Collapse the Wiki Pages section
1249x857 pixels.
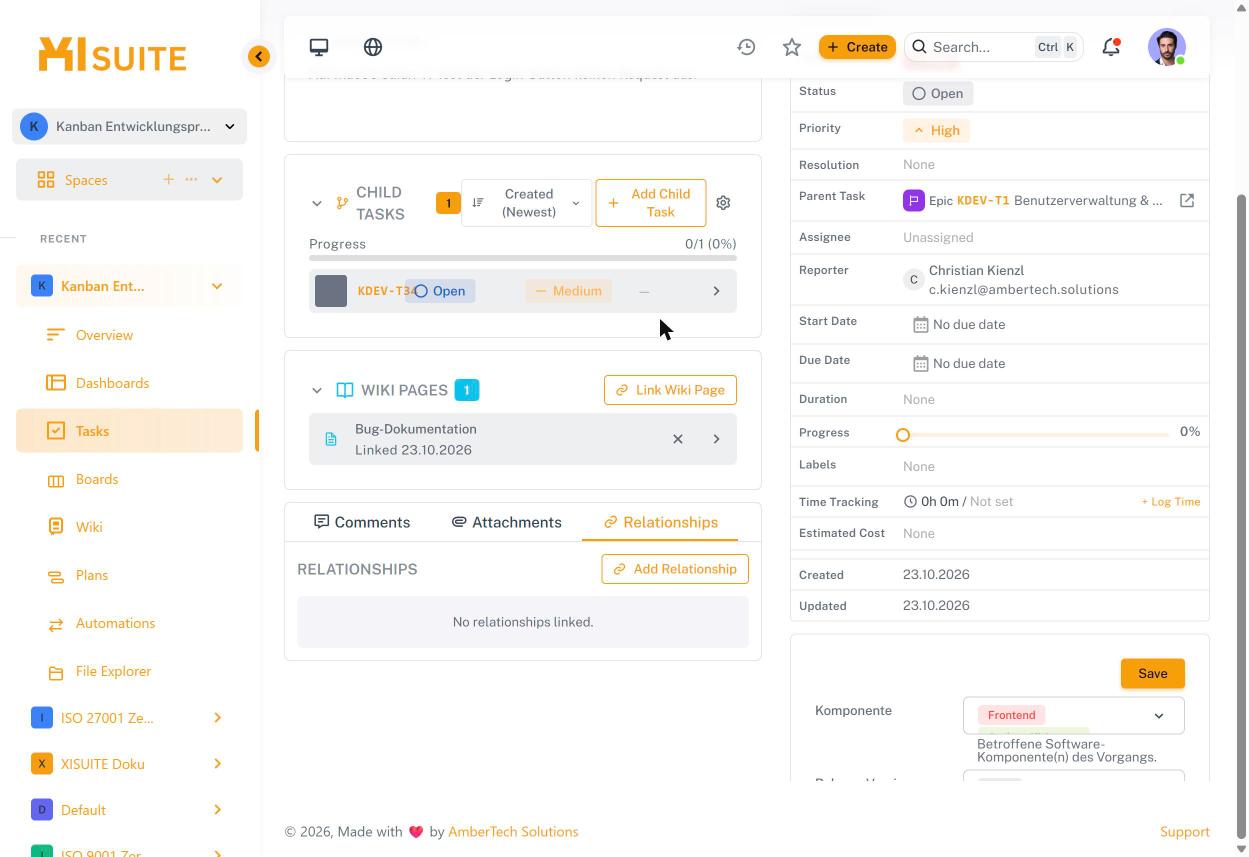[317, 390]
